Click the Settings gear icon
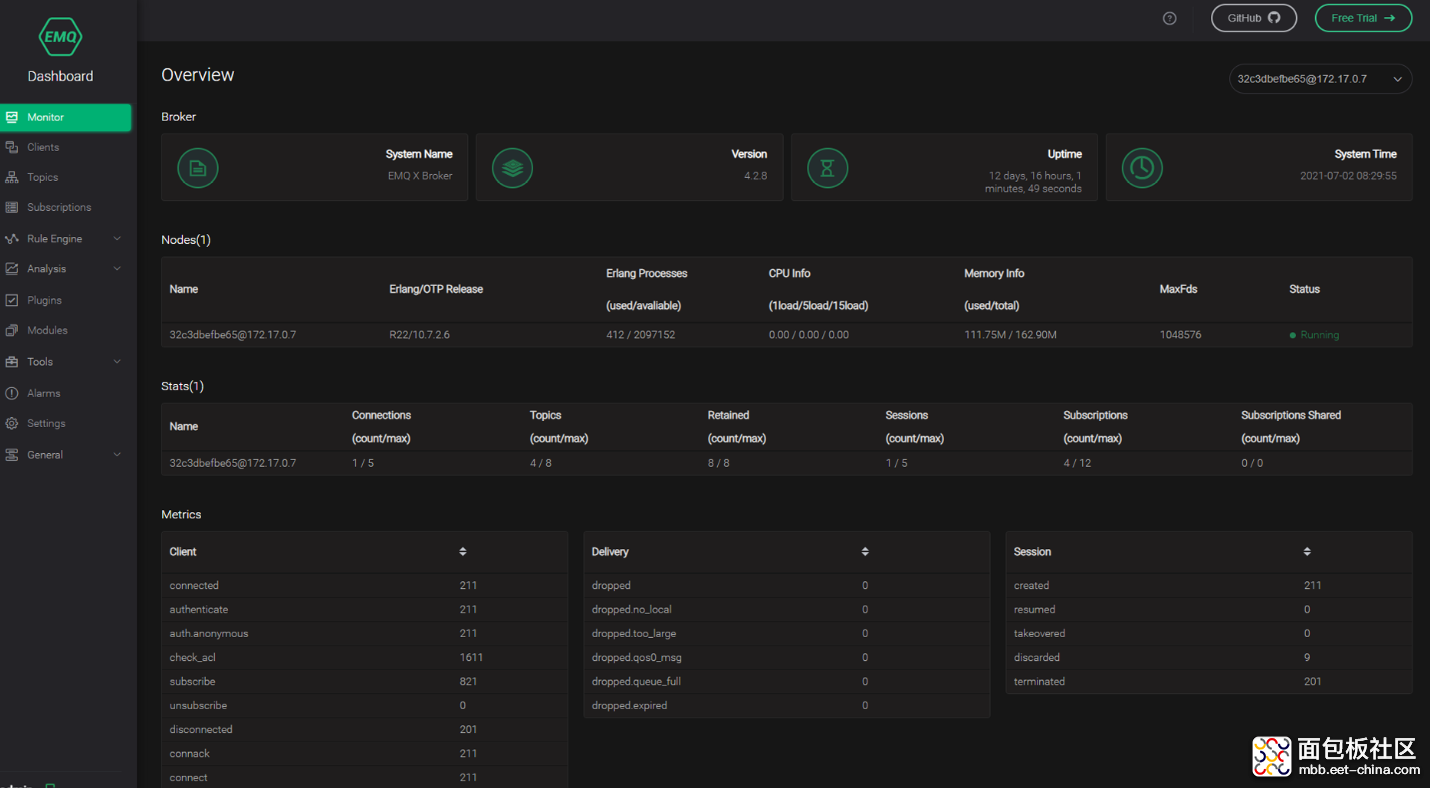Screen dimensions: 1430x788 tap(12, 423)
